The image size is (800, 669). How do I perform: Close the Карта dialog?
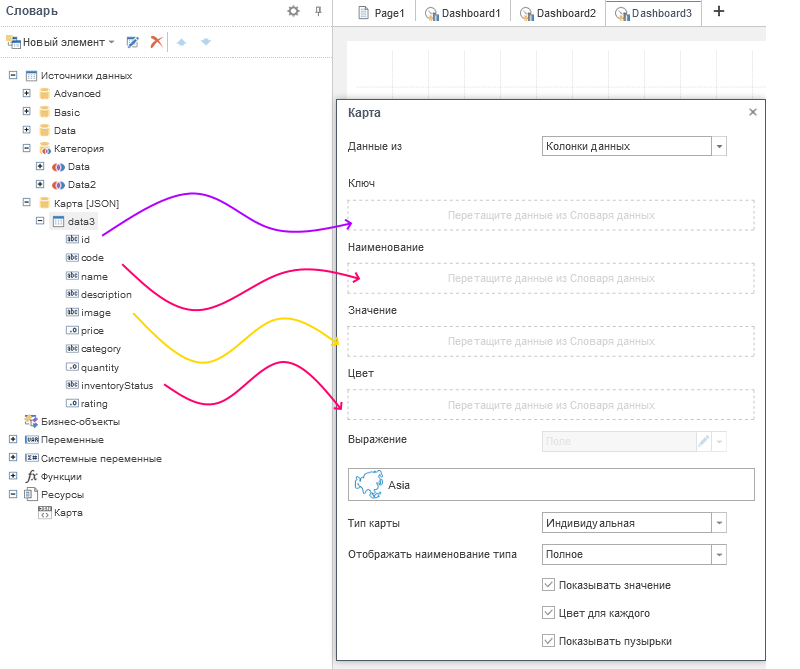point(753,113)
